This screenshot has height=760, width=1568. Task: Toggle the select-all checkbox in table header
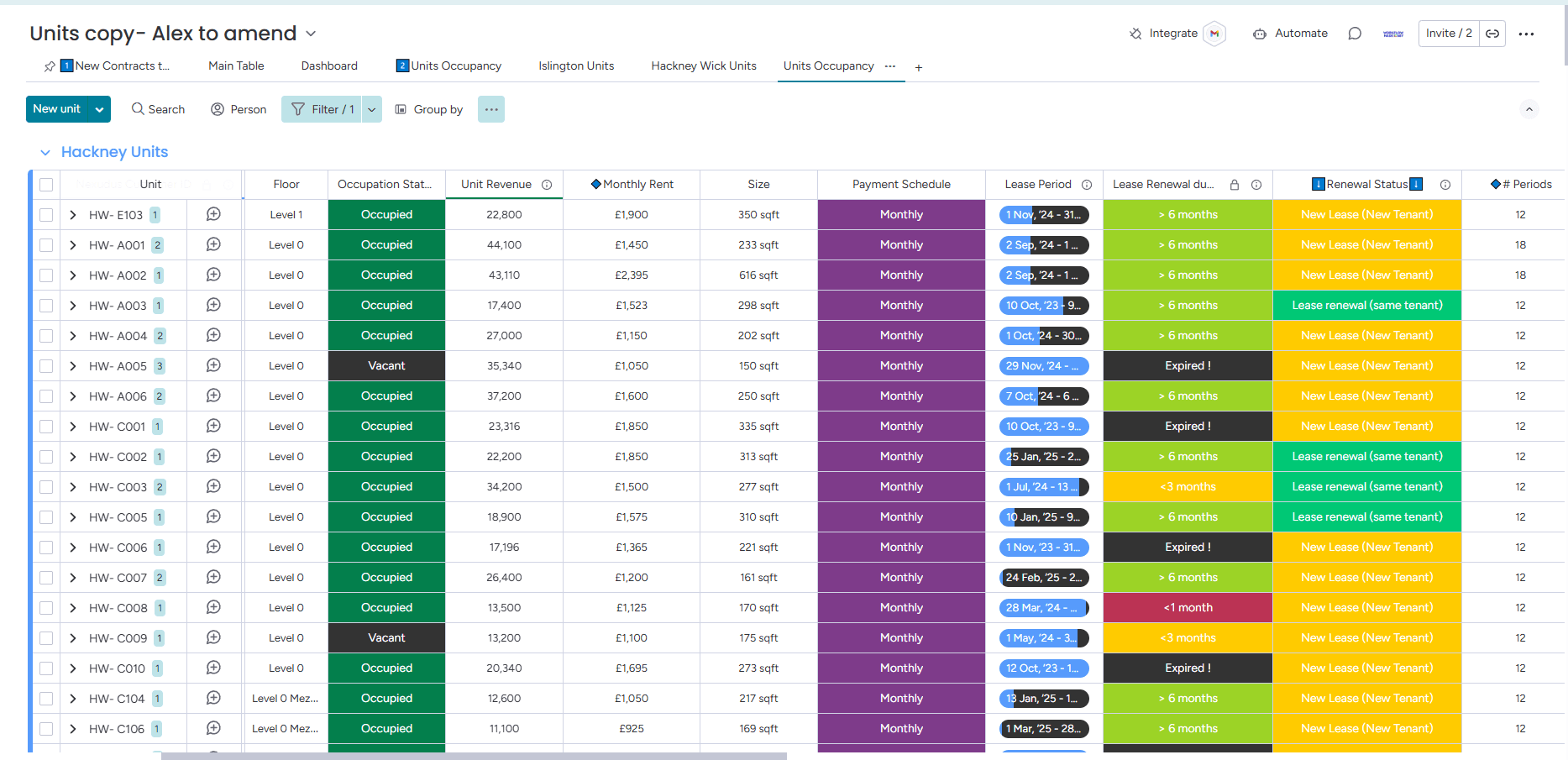pyautogui.click(x=46, y=185)
